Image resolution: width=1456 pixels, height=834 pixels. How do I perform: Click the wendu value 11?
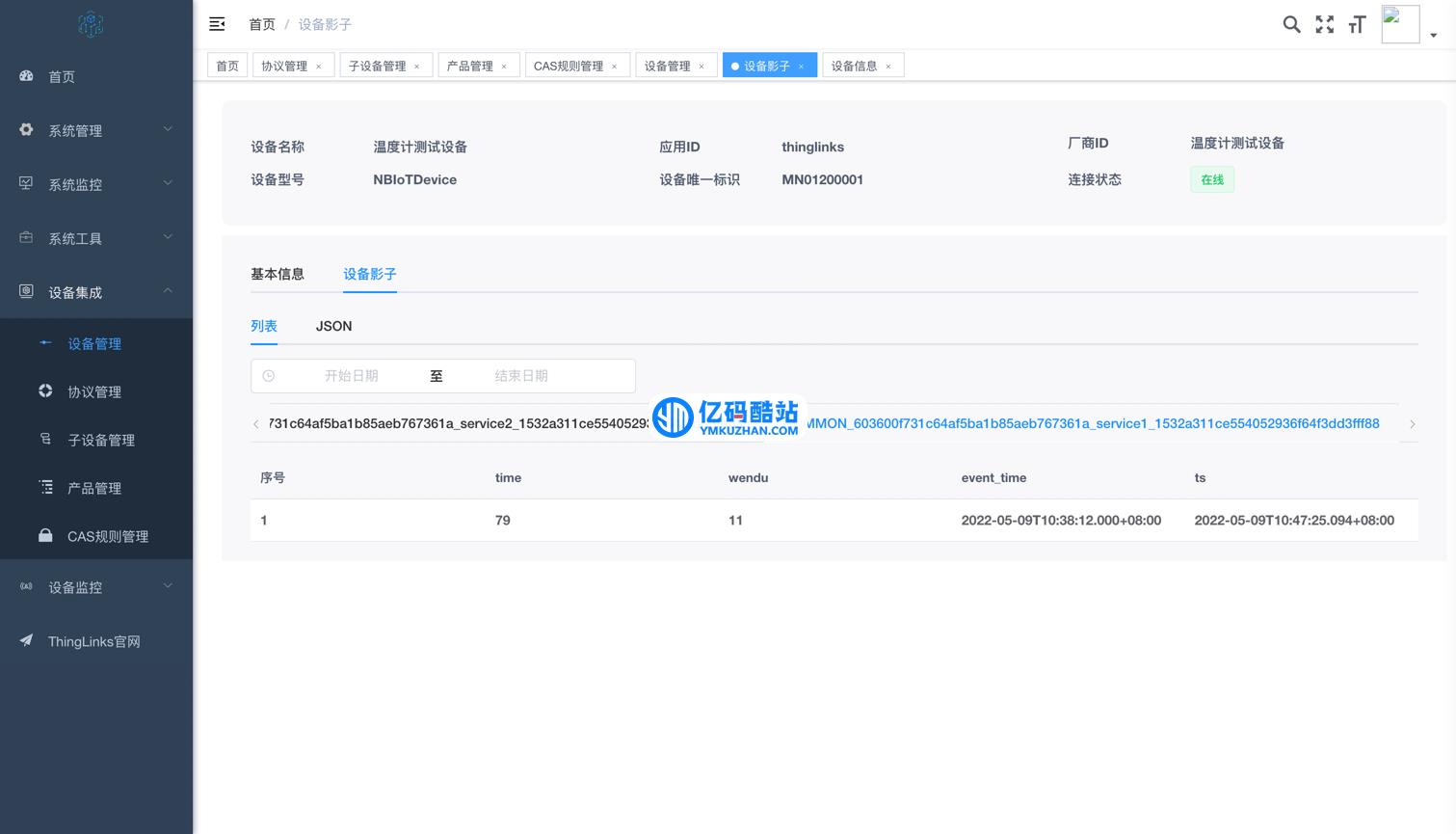tap(735, 520)
